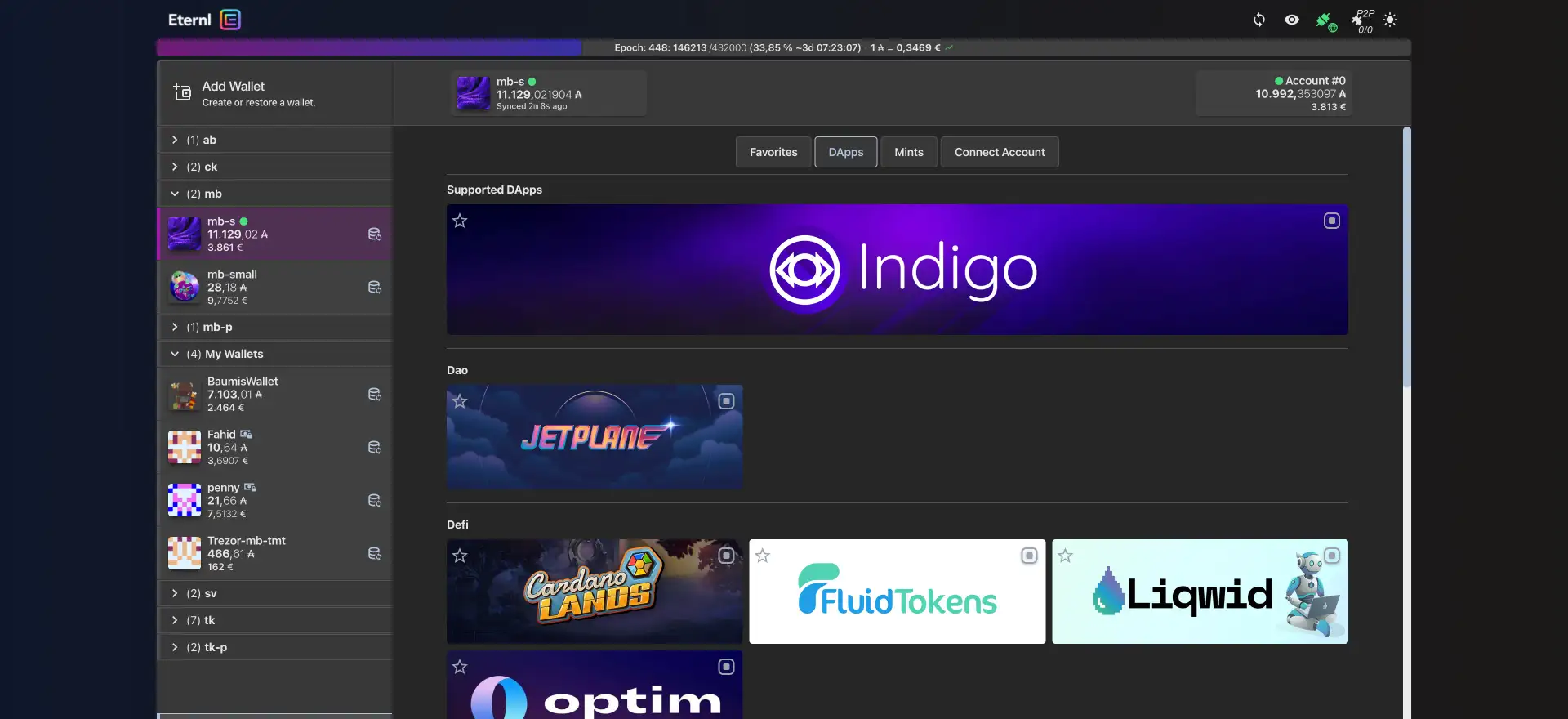This screenshot has width=1568, height=719.
Task: Click the square icon on Liqwid card
Action: tap(1332, 556)
